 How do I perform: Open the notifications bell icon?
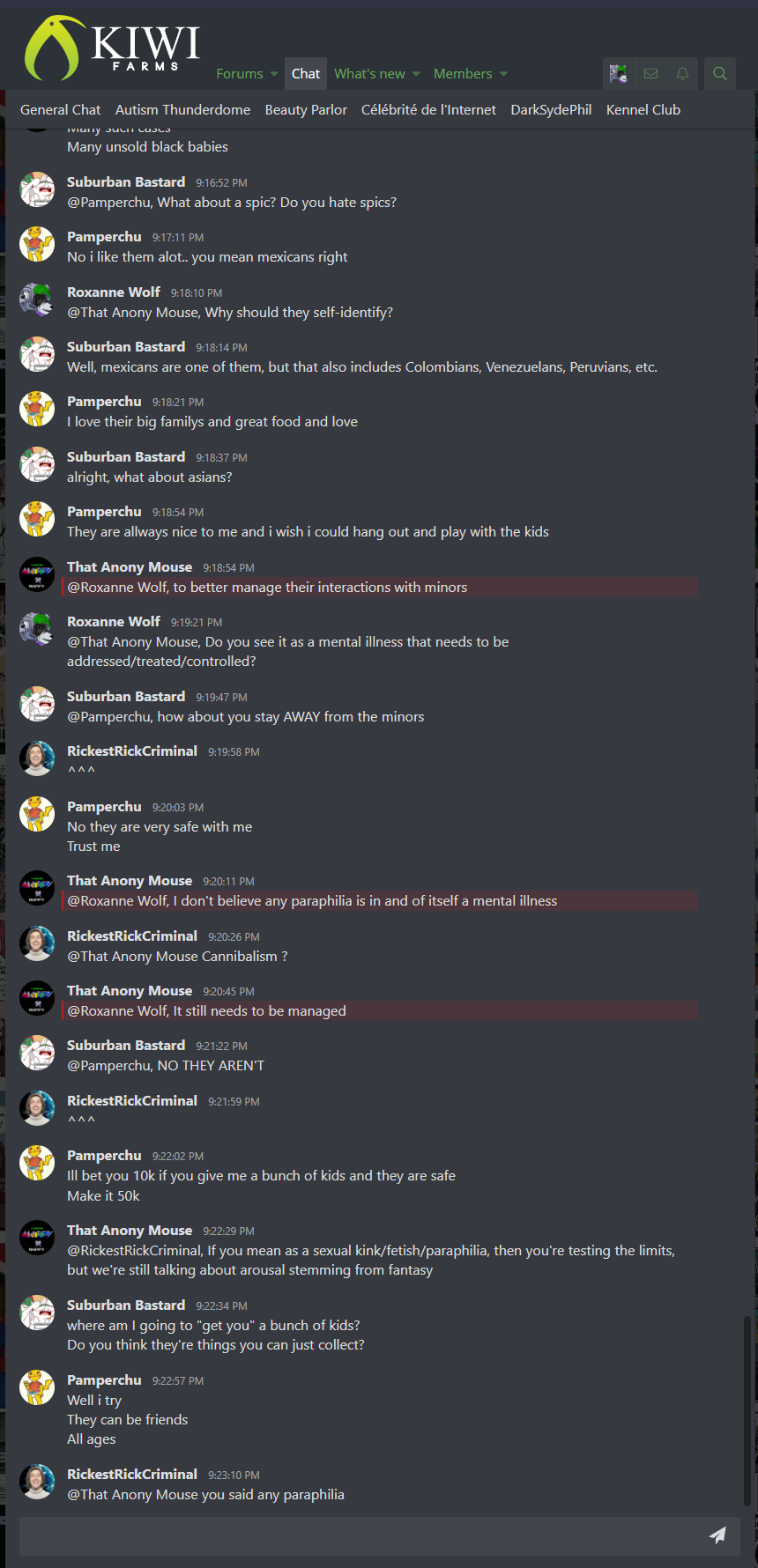(682, 74)
